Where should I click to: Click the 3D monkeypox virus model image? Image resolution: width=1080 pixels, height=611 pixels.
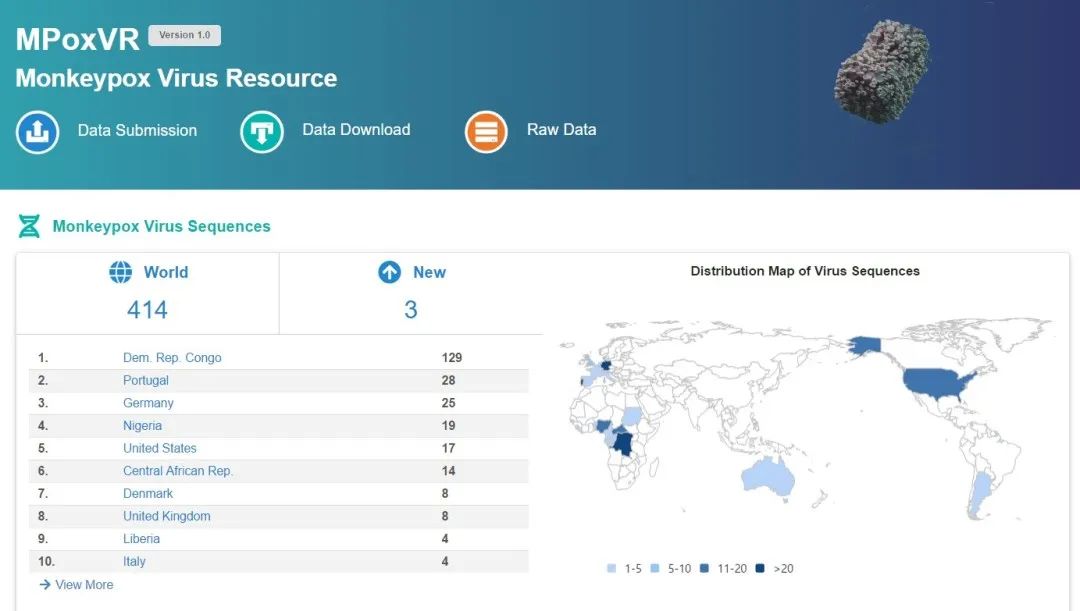881,72
